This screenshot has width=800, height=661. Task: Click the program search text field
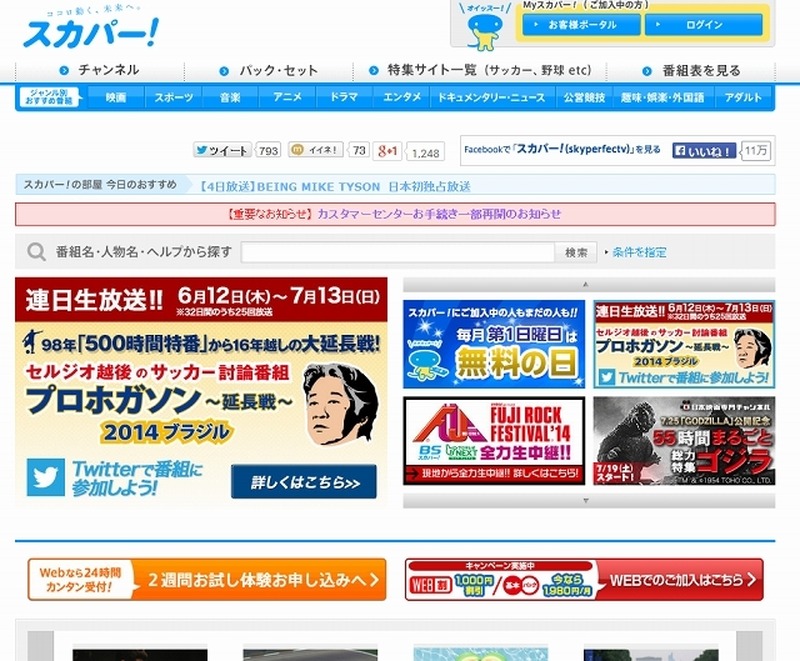[397, 252]
